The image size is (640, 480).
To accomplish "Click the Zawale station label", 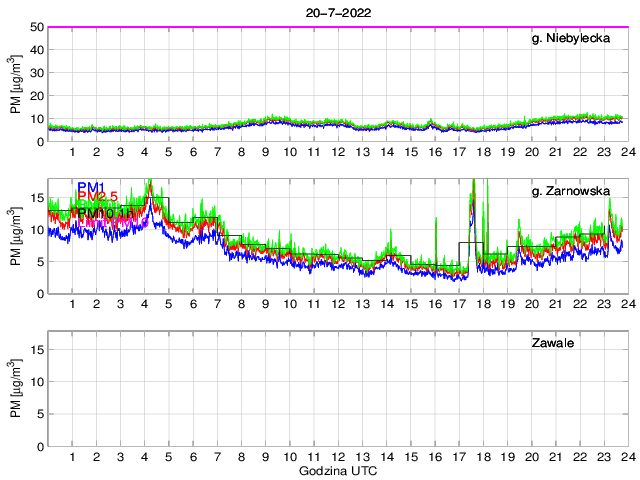I will (x=553, y=343).
